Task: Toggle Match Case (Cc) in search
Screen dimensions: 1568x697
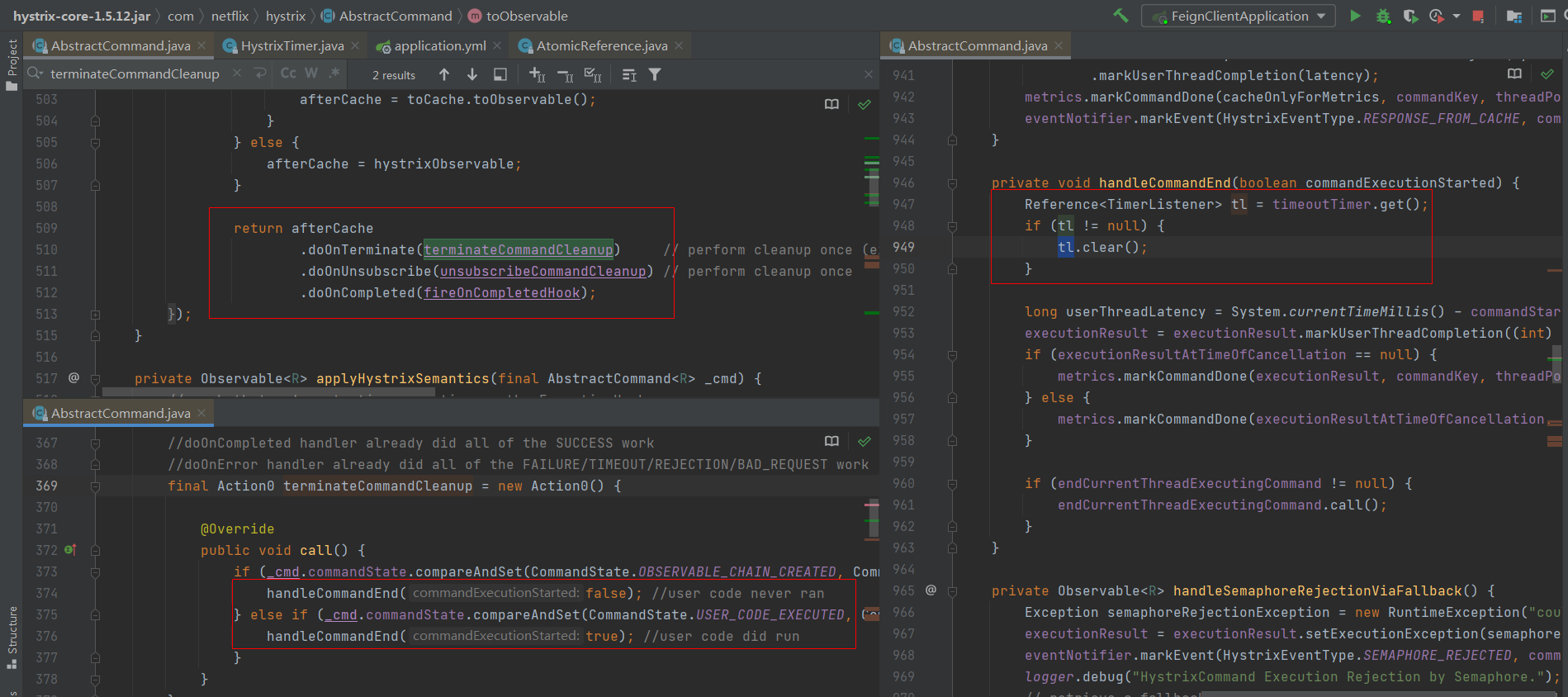Action: pyautogui.click(x=288, y=73)
